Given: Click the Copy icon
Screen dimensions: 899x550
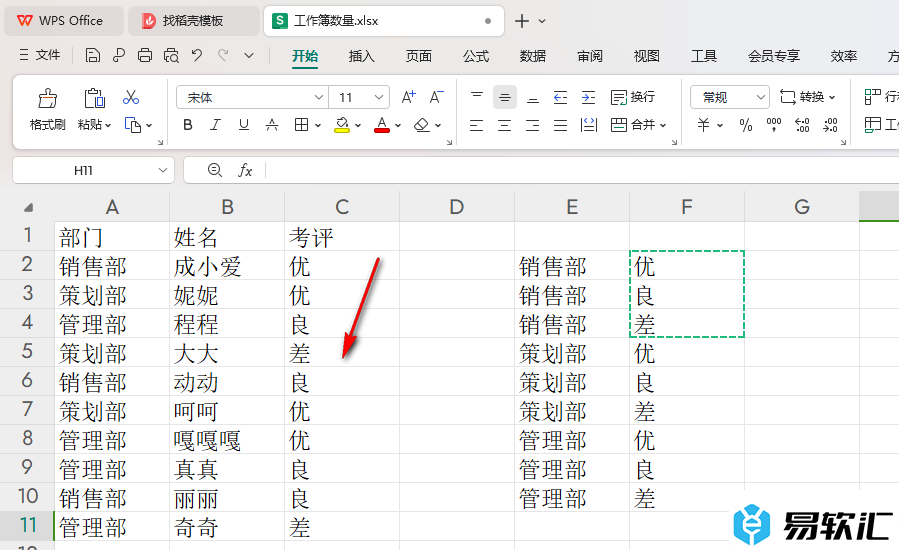Looking at the screenshot, I should coord(132,125).
